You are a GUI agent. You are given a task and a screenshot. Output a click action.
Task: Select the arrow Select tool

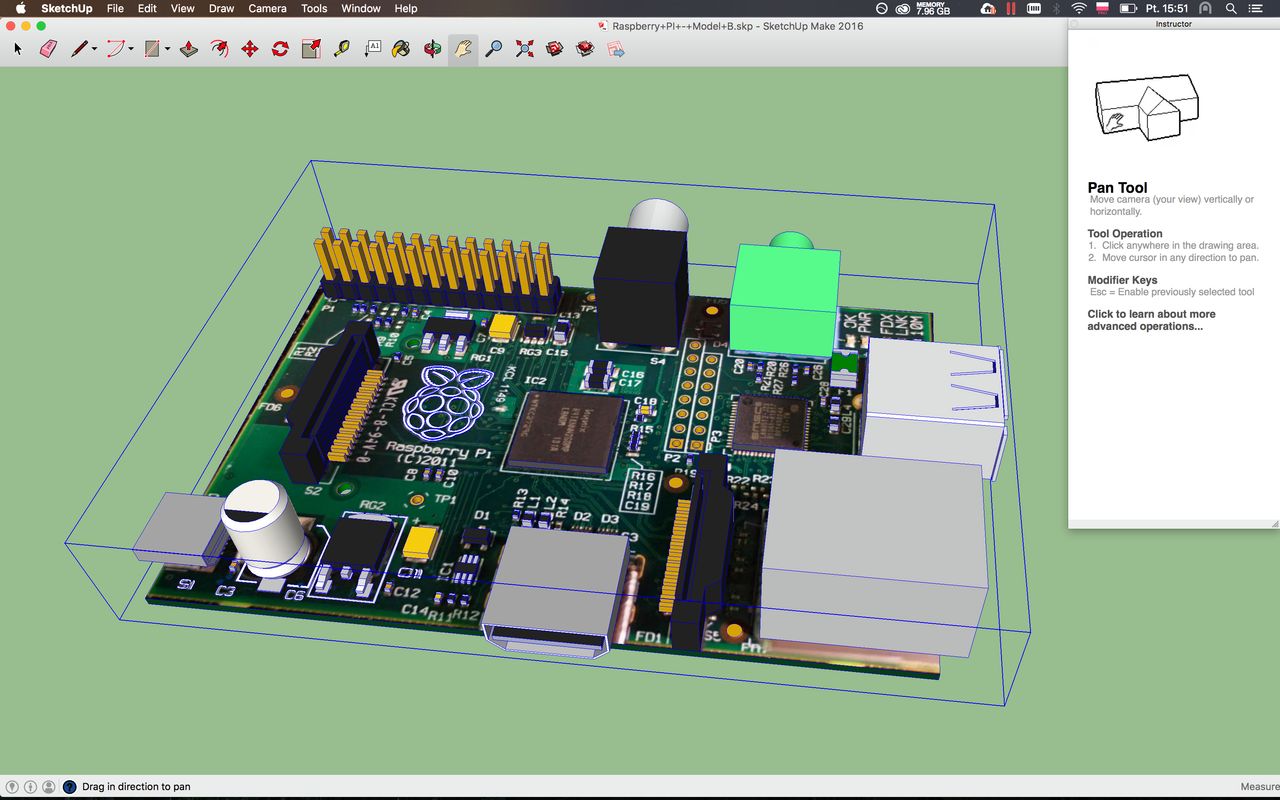pos(18,49)
